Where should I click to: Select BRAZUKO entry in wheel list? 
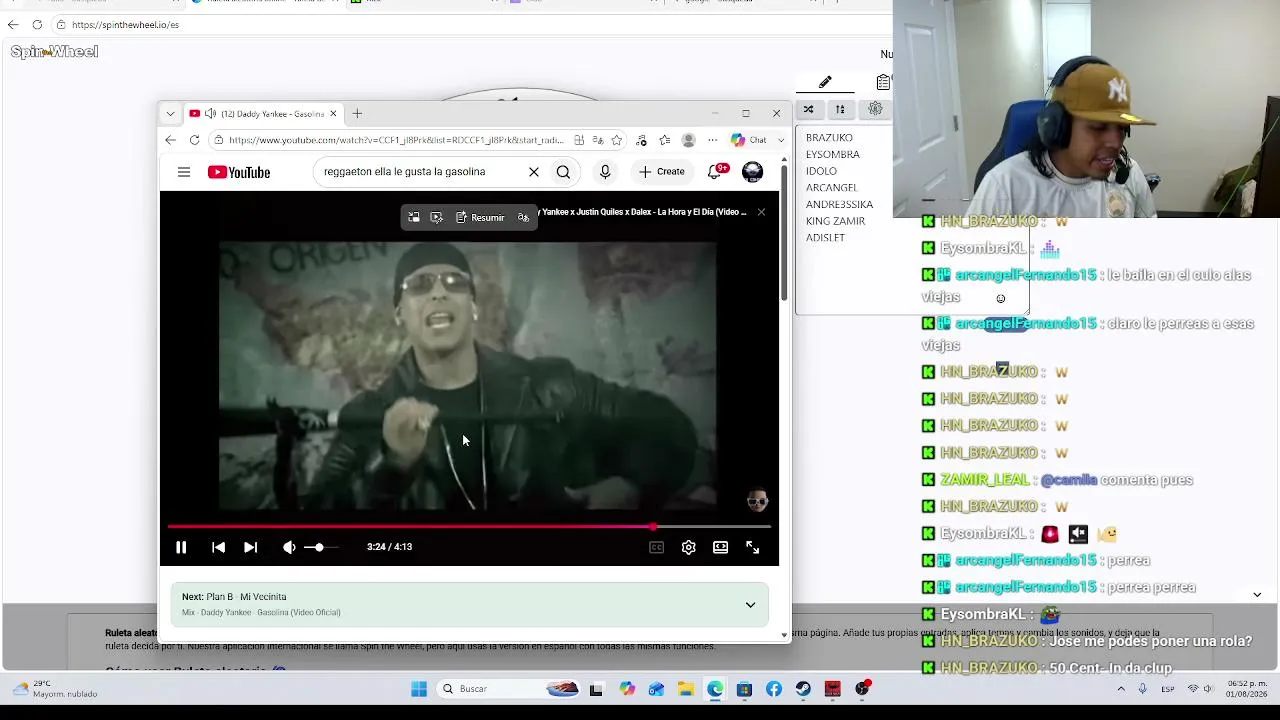click(829, 138)
